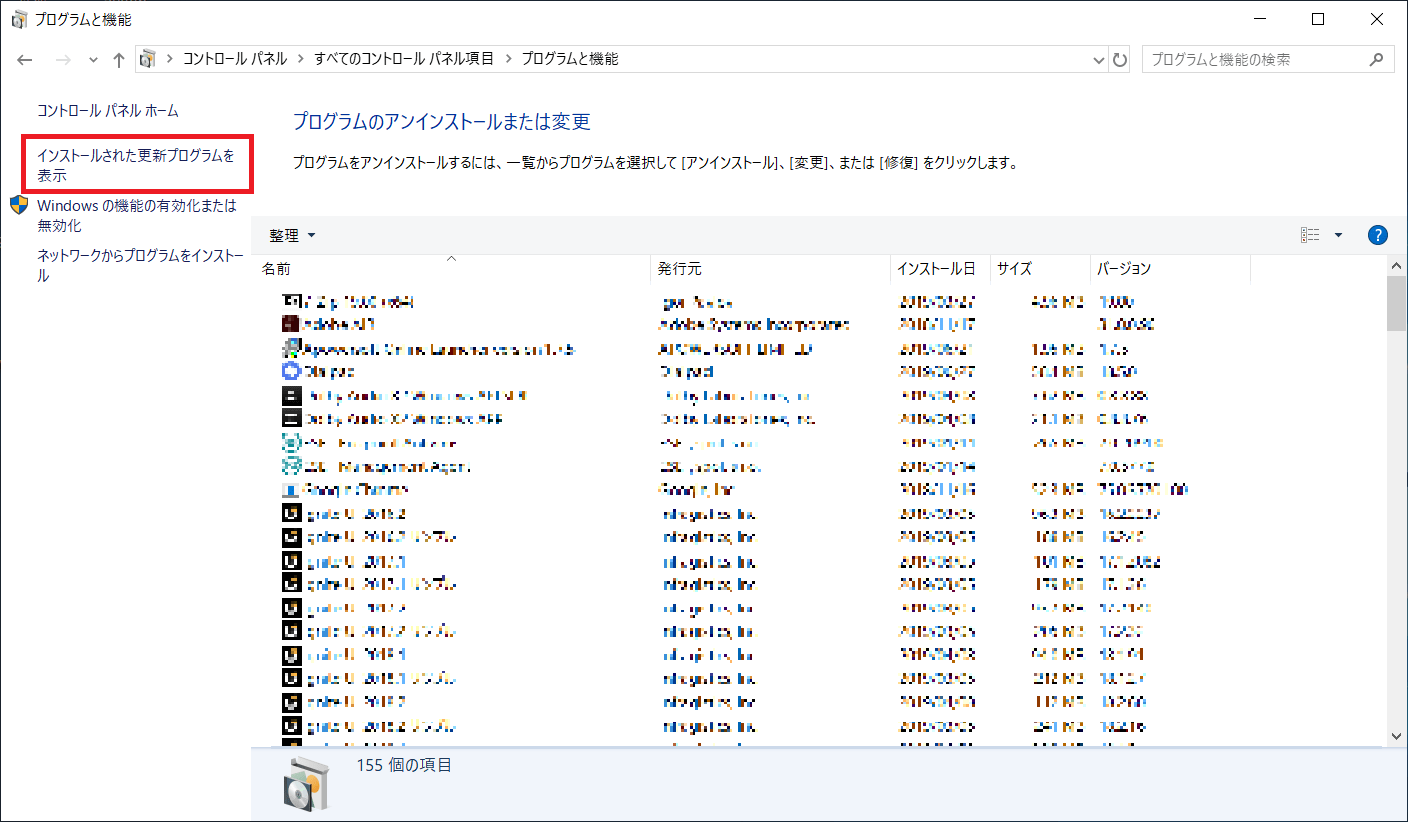Sort the list by the 名前 column
1408x822 pixels.
(451, 268)
